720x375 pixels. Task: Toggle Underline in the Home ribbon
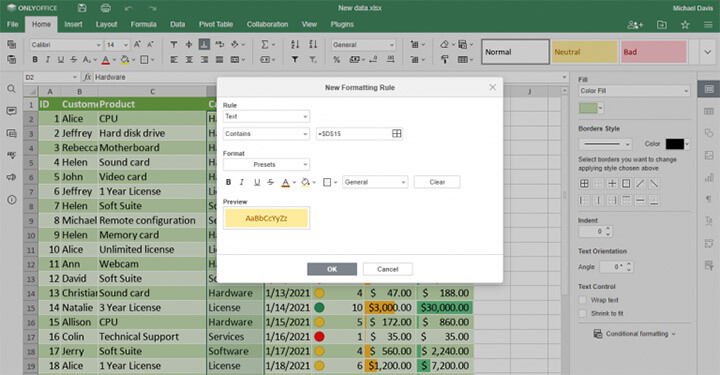tap(61, 60)
